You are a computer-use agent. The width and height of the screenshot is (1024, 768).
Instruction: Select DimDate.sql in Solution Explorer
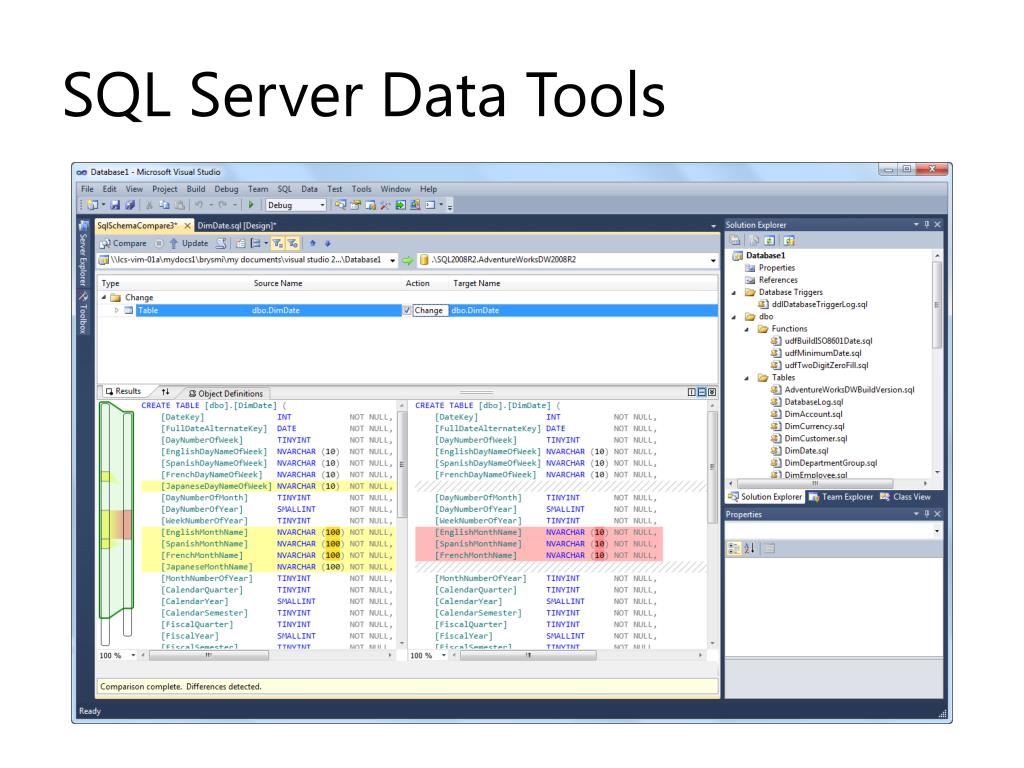pos(806,451)
